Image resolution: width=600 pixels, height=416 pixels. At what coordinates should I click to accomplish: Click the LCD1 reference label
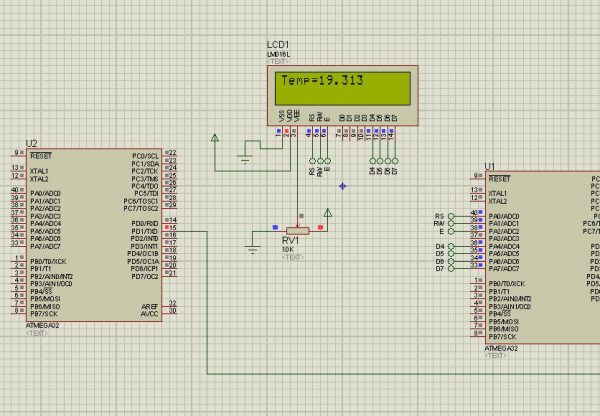277,45
